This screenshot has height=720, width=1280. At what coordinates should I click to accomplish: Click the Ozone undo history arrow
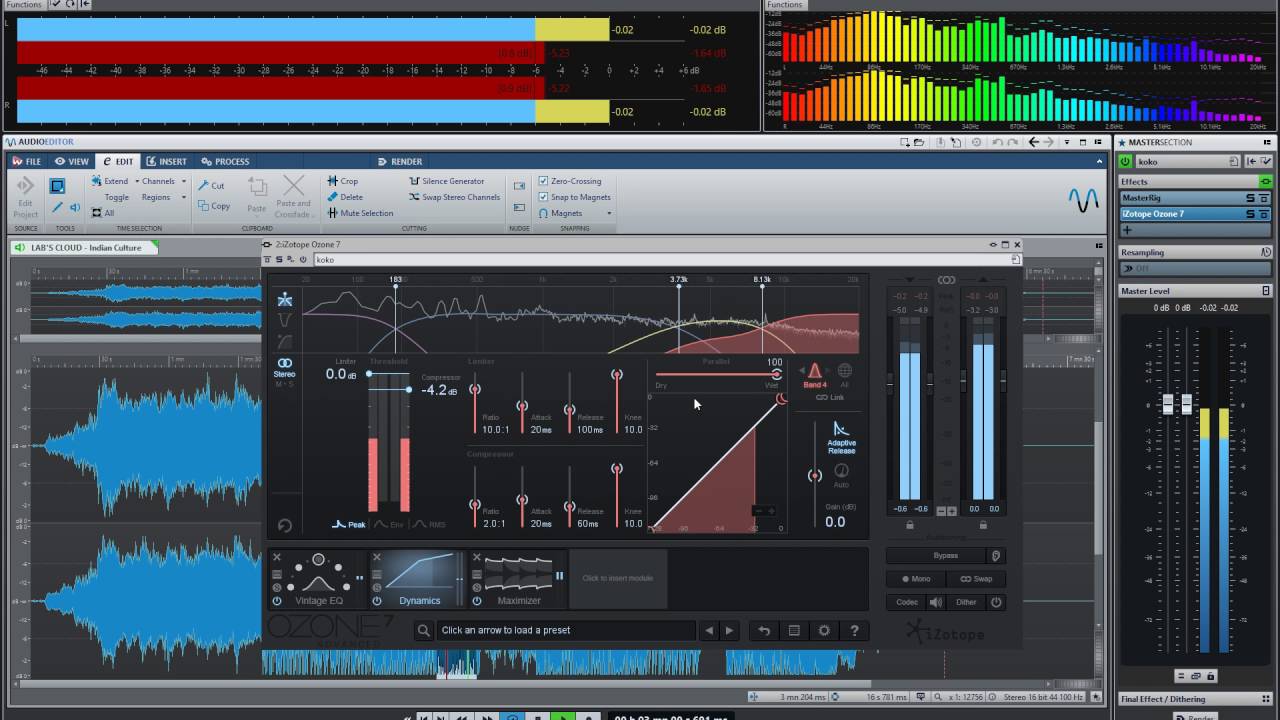(764, 630)
